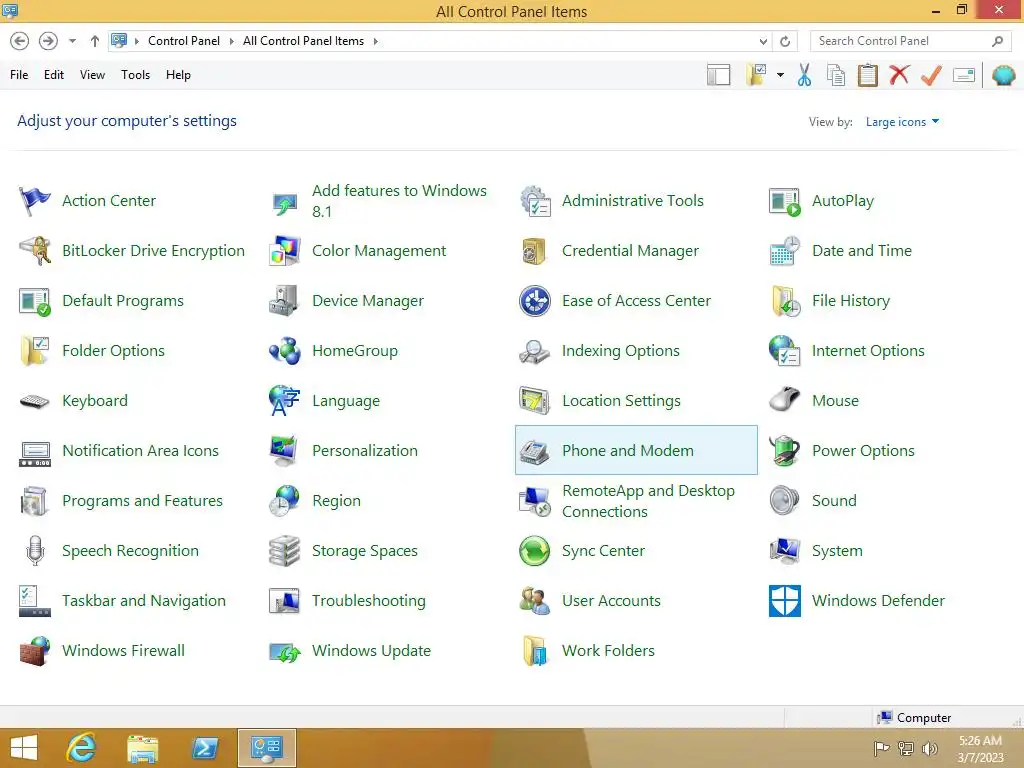The width and height of the screenshot is (1024, 768).
Task: Open the folder options toolbar dropdown arrow
Action: pos(780,75)
